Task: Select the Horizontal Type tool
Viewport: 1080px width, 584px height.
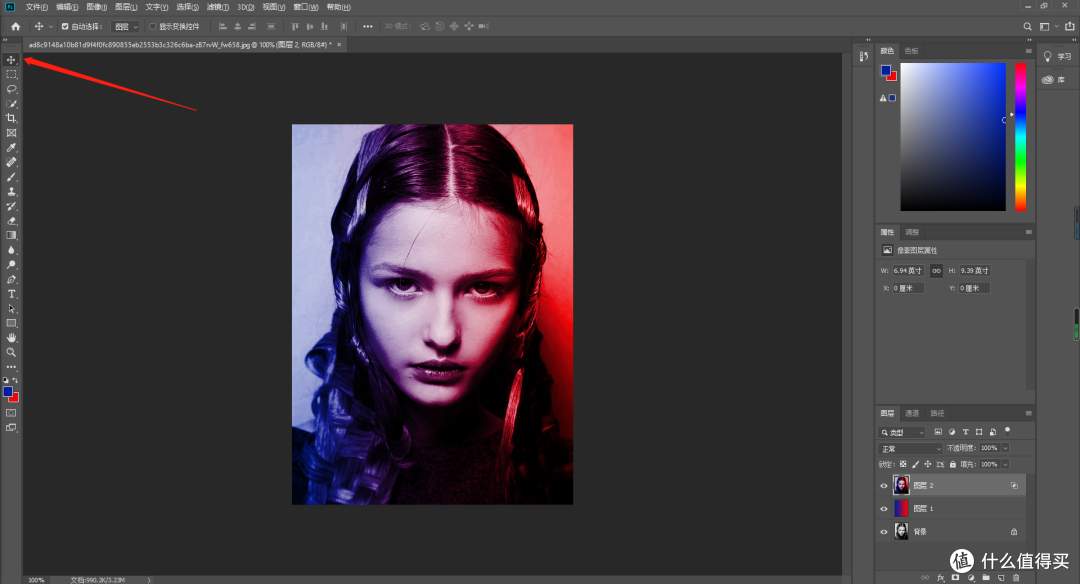Action: 11,294
